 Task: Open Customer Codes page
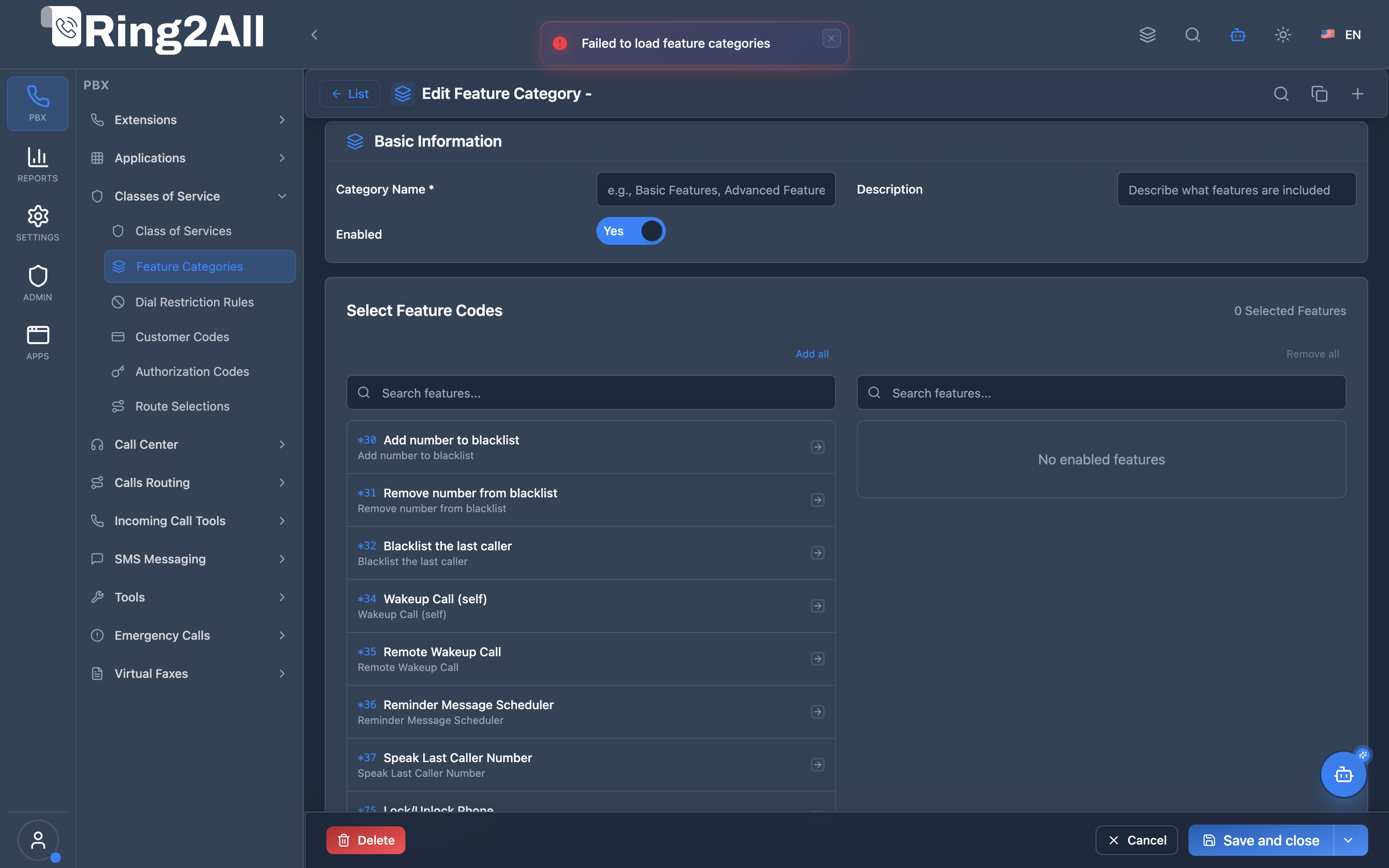[x=200, y=337]
